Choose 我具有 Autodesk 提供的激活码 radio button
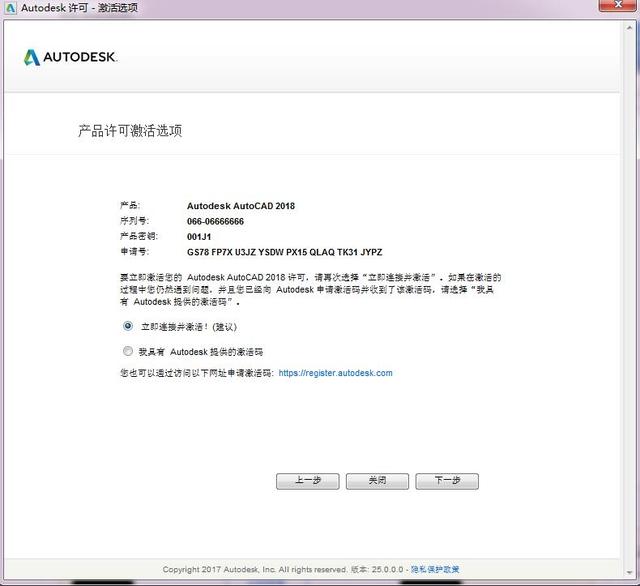The height and width of the screenshot is (586, 640). coord(128,351)
